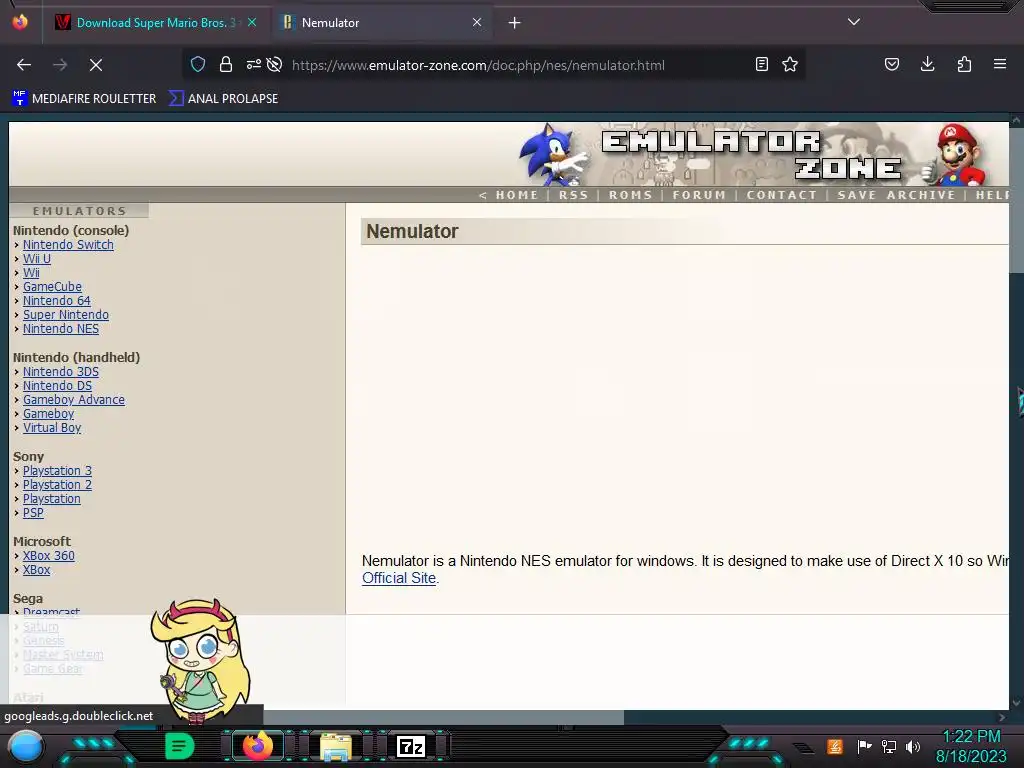The height and width of the screenshot is (768, 1024).
Task: Open the Wii U emulators link
Action: click(37, 259)
